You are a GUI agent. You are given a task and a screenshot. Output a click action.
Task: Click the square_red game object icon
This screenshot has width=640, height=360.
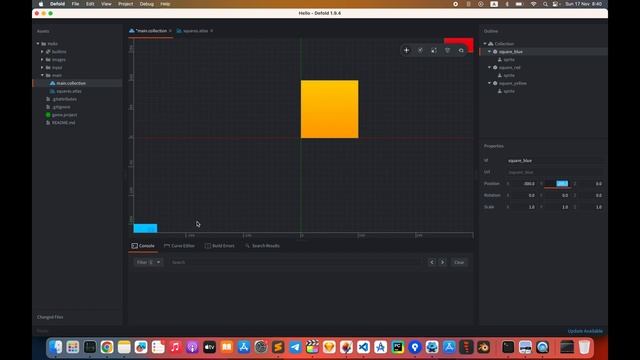(x=495, y=67)
